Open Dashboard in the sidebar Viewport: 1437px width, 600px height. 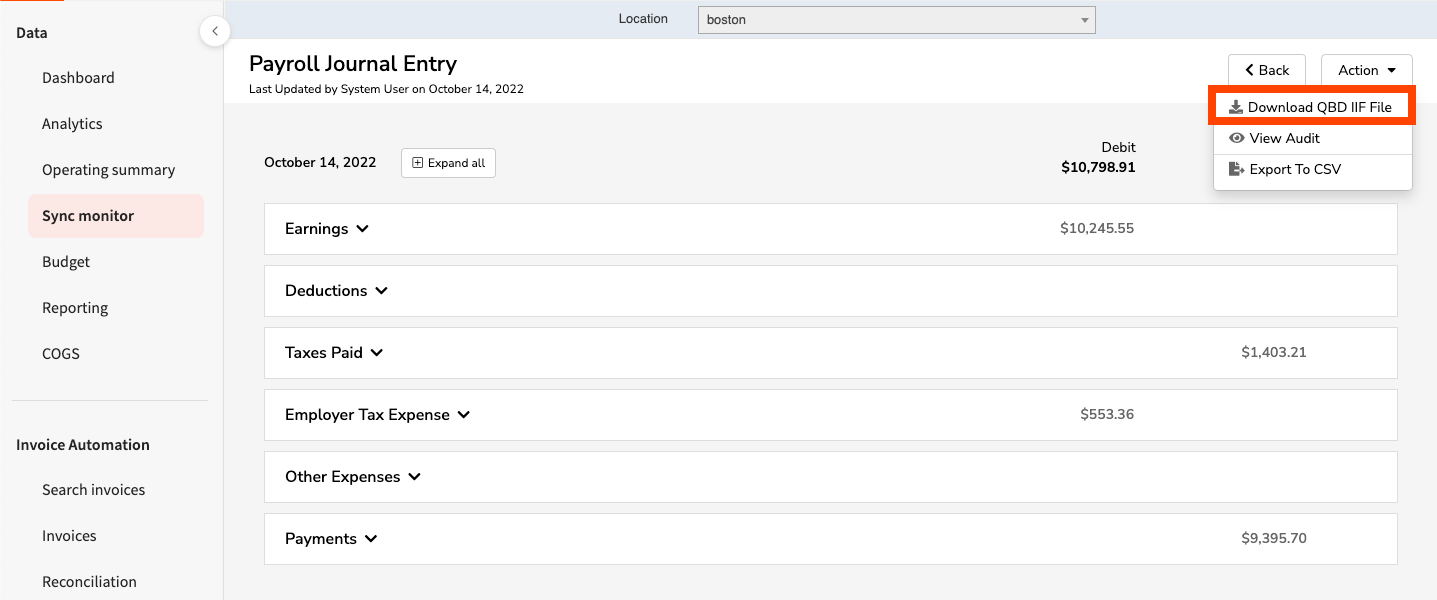78,78
